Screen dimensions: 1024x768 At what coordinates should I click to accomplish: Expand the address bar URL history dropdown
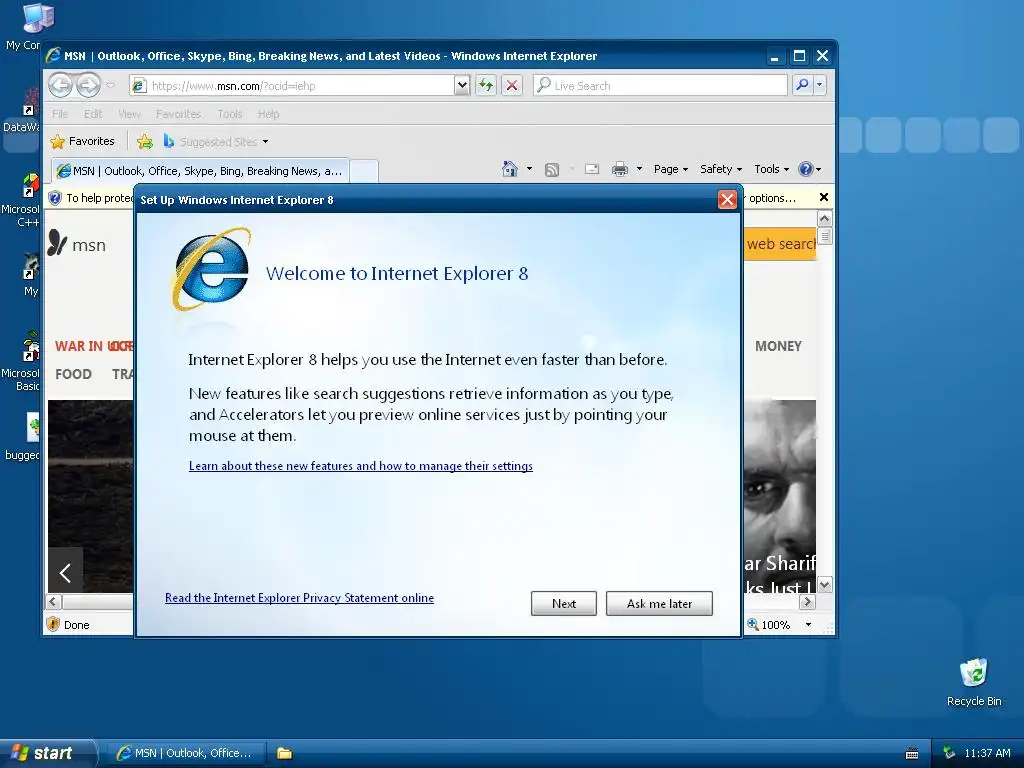[x=462, y=86]
